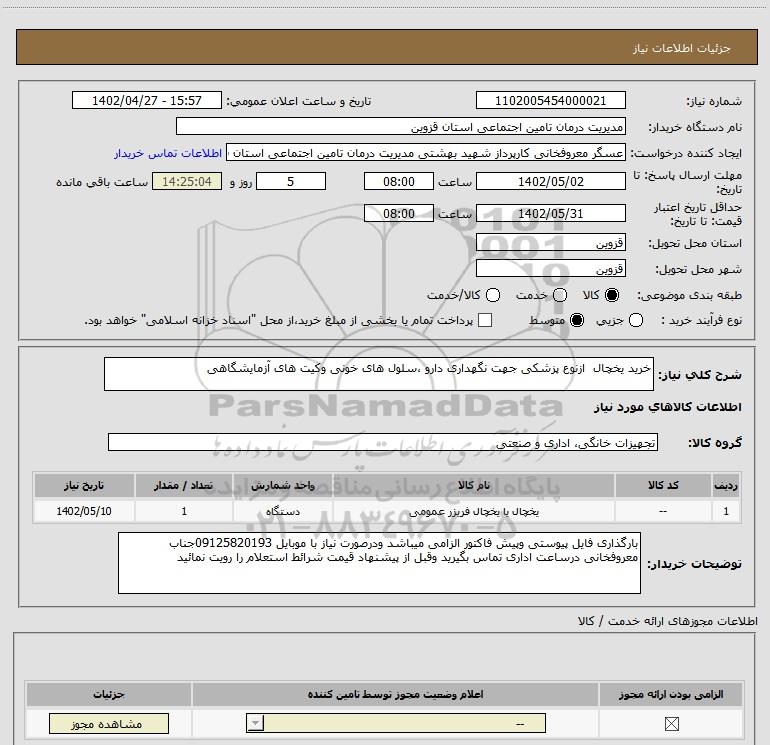The image size is (770, 745).
Task: Click the quantity cell showing 1
Action: [184, 511]
